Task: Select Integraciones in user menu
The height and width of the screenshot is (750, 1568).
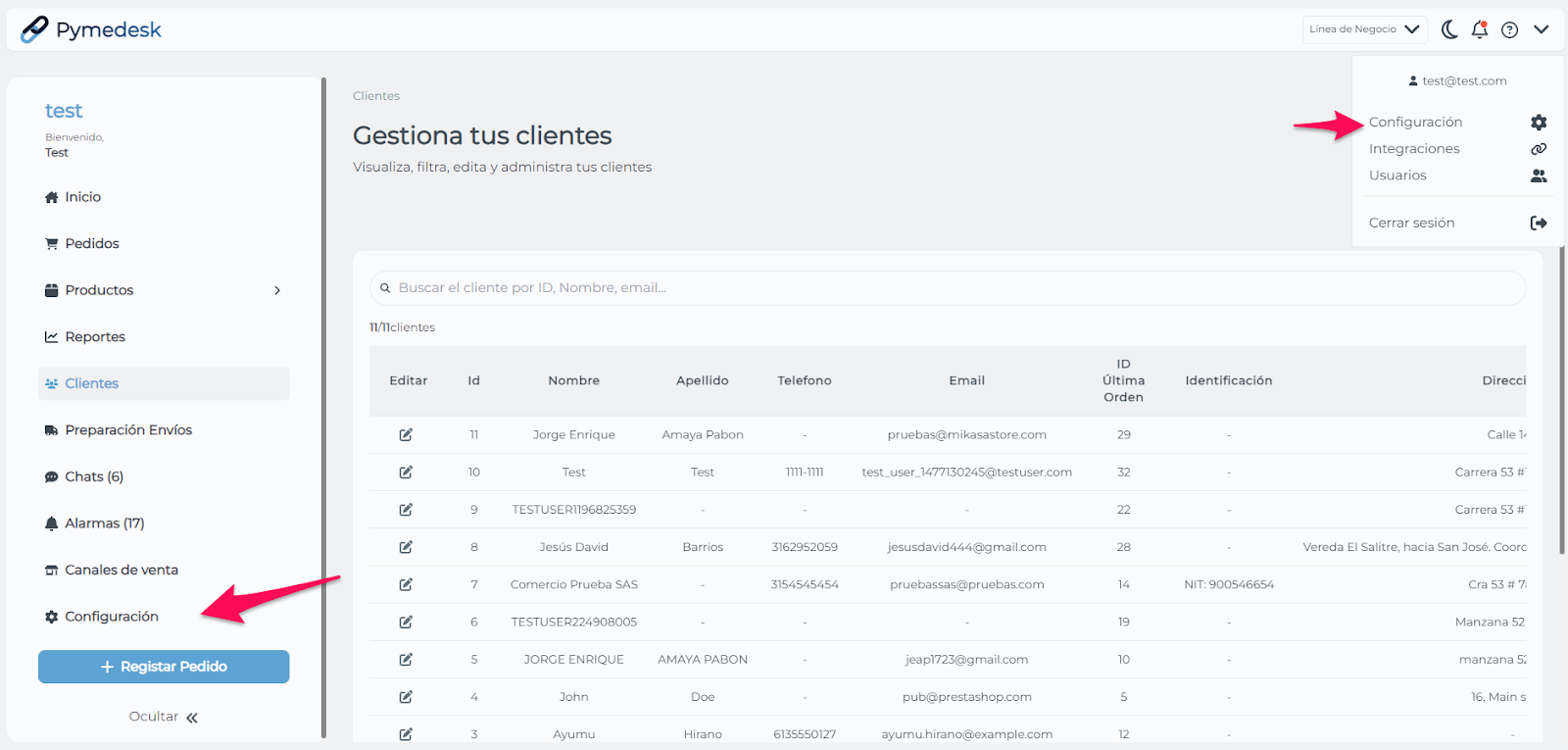Action: [1414, 148]
